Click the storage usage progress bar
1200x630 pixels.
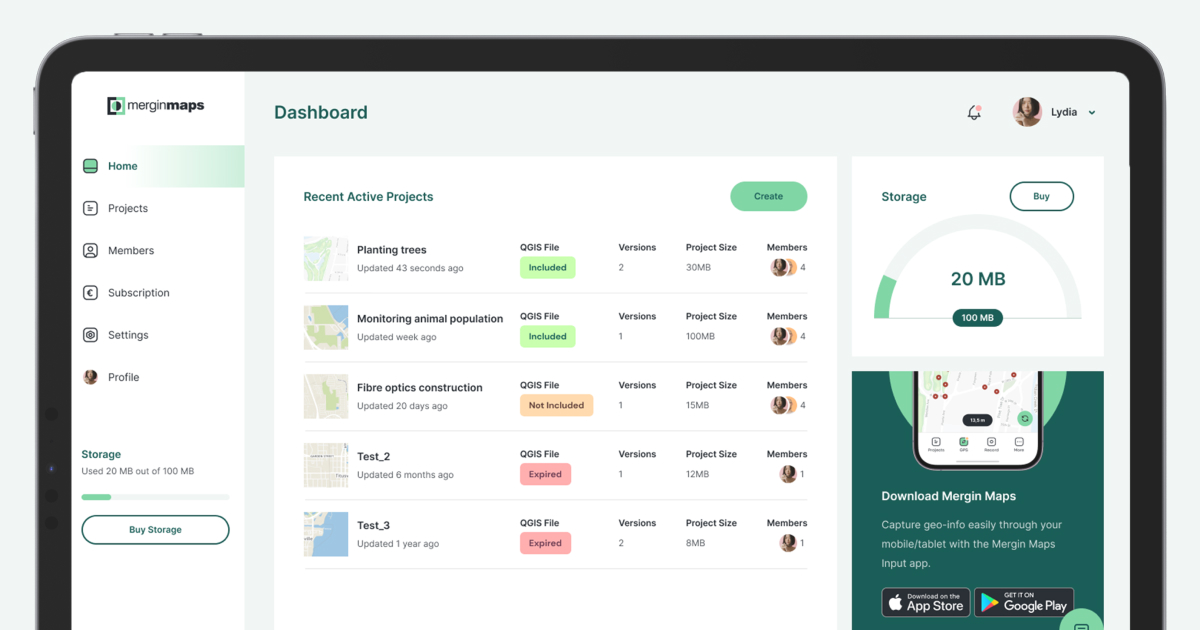[x=155, y=496]
